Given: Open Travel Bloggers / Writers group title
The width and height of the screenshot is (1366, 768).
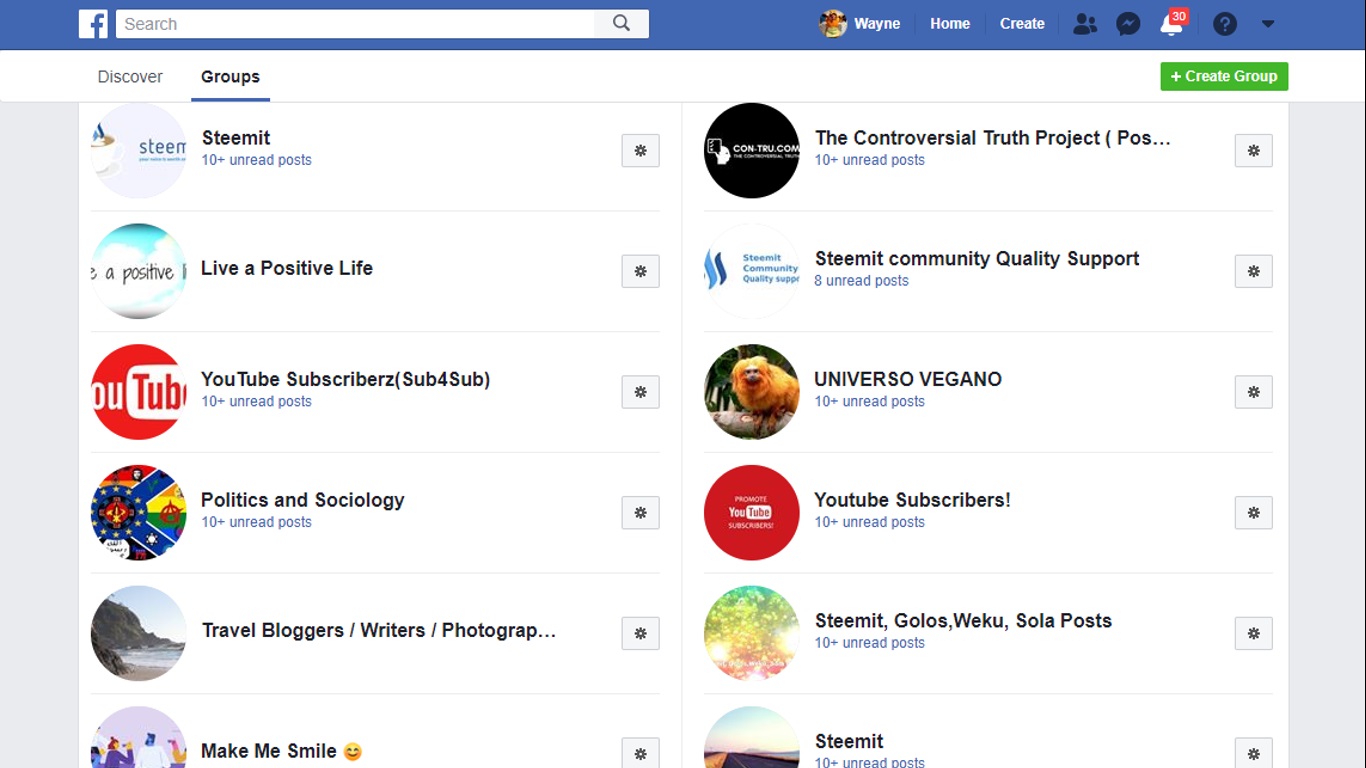Looking at the screenshot, I should tap(379, 630).
